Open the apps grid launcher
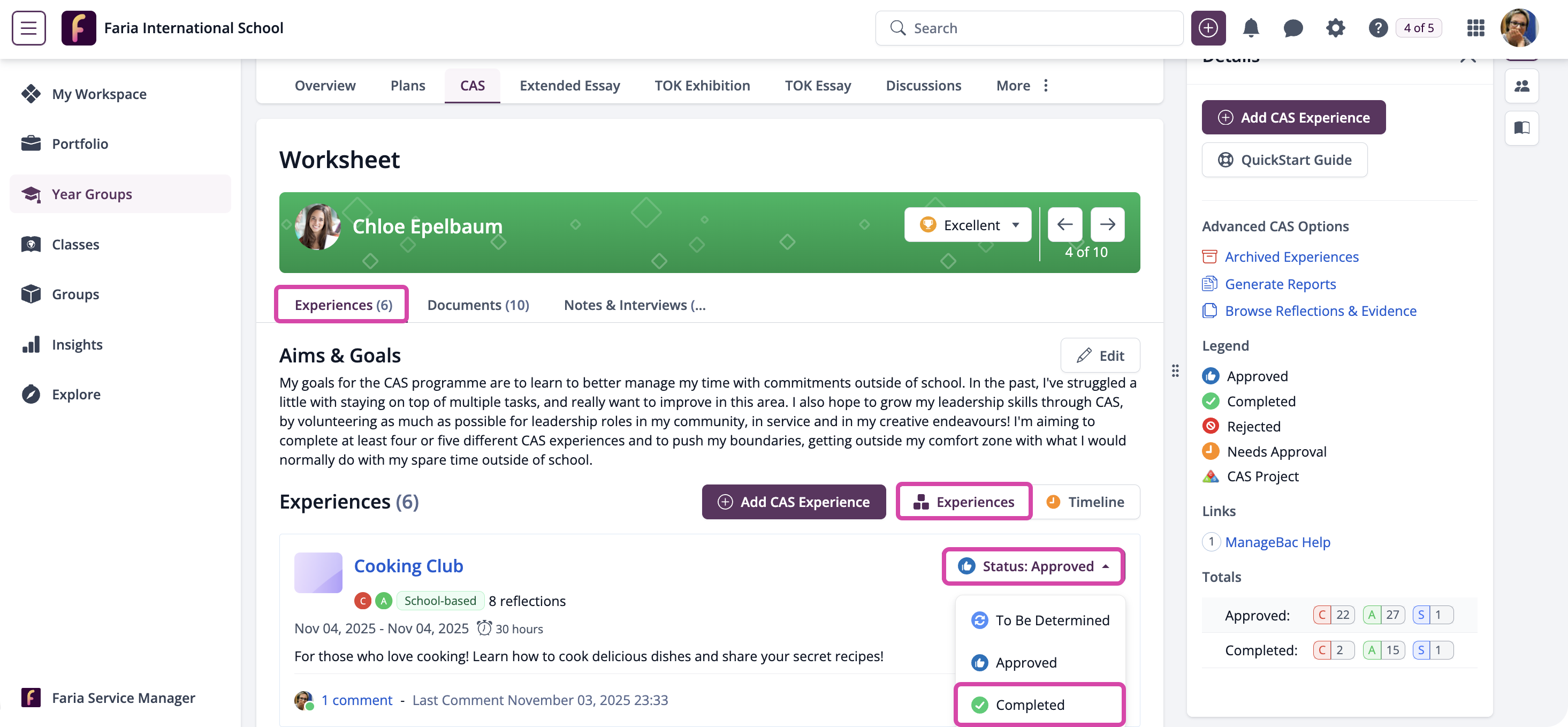Image resolution: width=1568 pixels, height=727 pixels. [x=1475, y=28]
